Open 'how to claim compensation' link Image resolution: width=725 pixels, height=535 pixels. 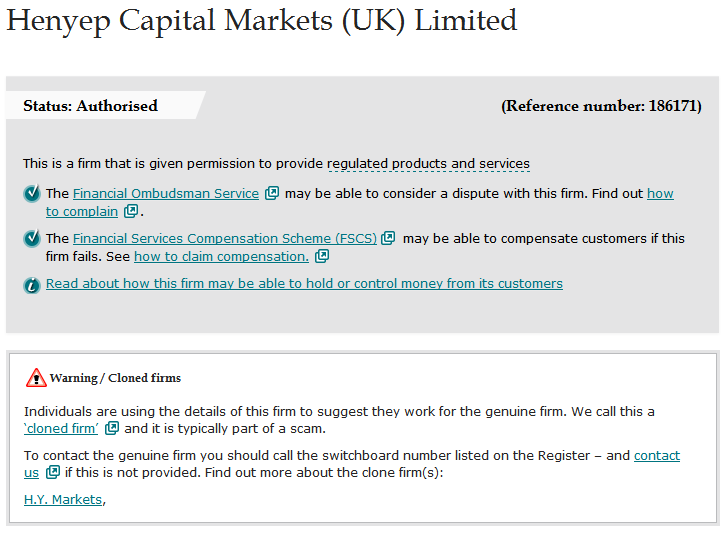click(x=221, y=257)
